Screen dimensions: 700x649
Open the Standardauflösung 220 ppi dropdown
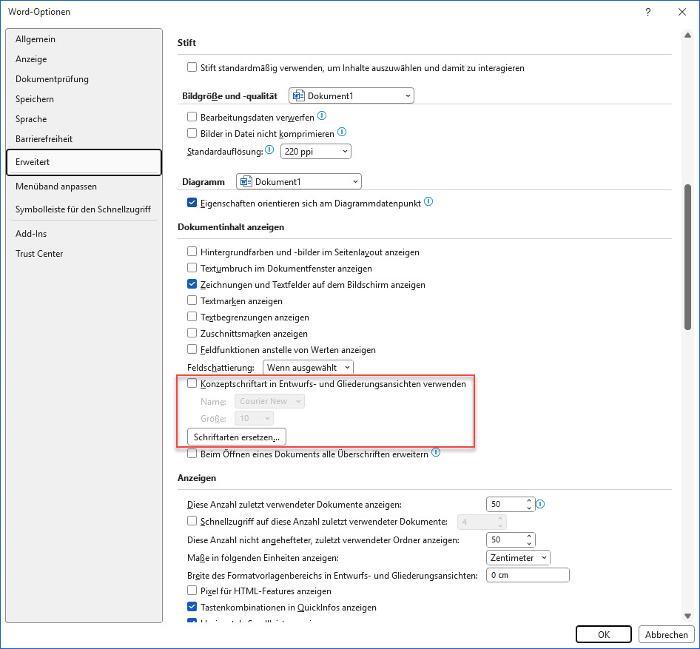[x=316, y=151]
